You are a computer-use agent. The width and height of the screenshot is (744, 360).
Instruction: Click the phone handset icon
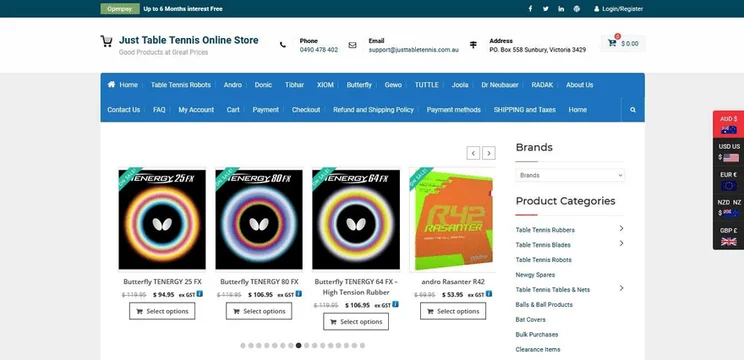pyautogui.click(x=283, y=45)
